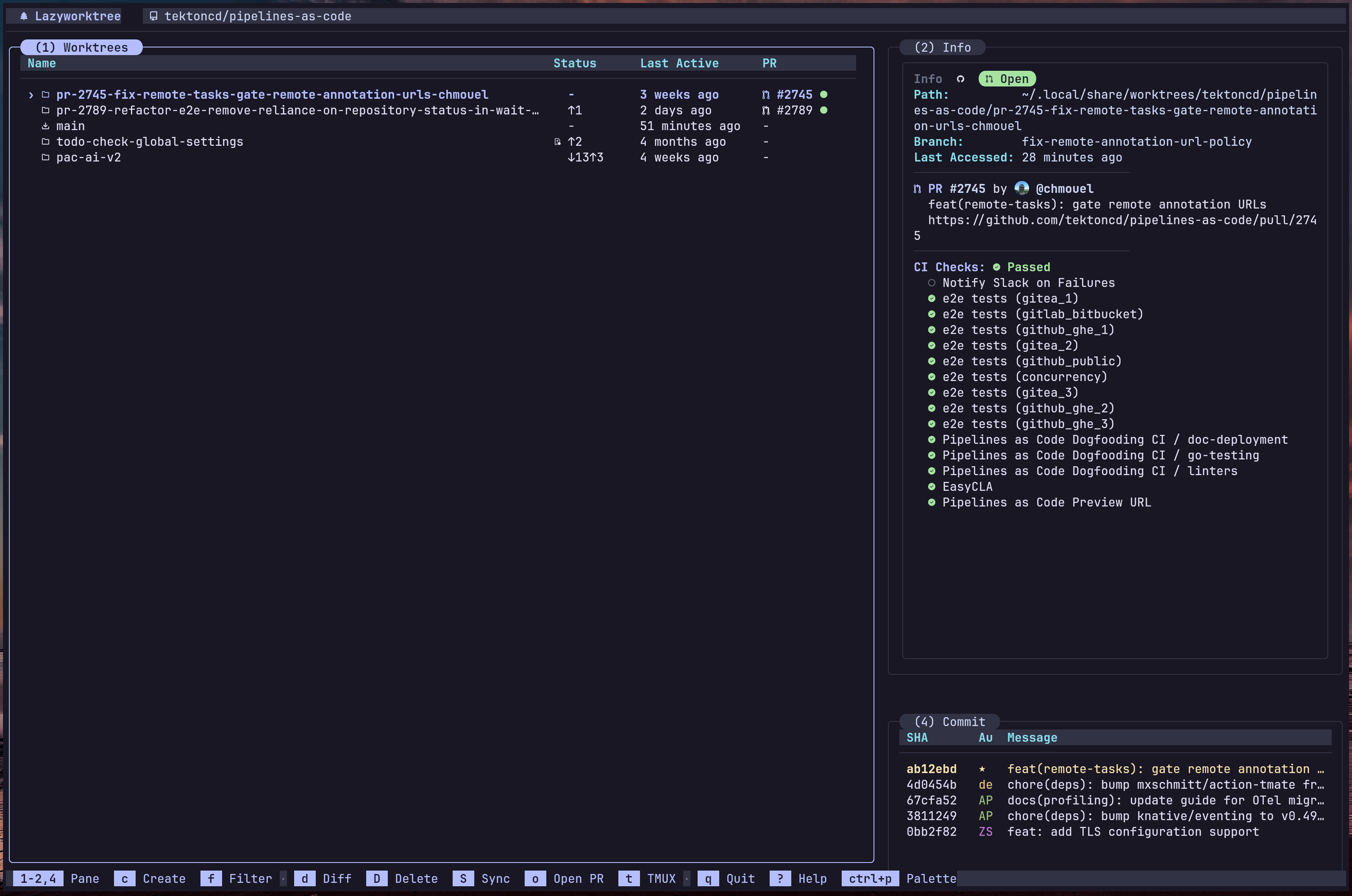Click the tektoncd/pipelines-as-code repository title
Viewport: 1352px width, 896px height.
[x=258, y=16]
